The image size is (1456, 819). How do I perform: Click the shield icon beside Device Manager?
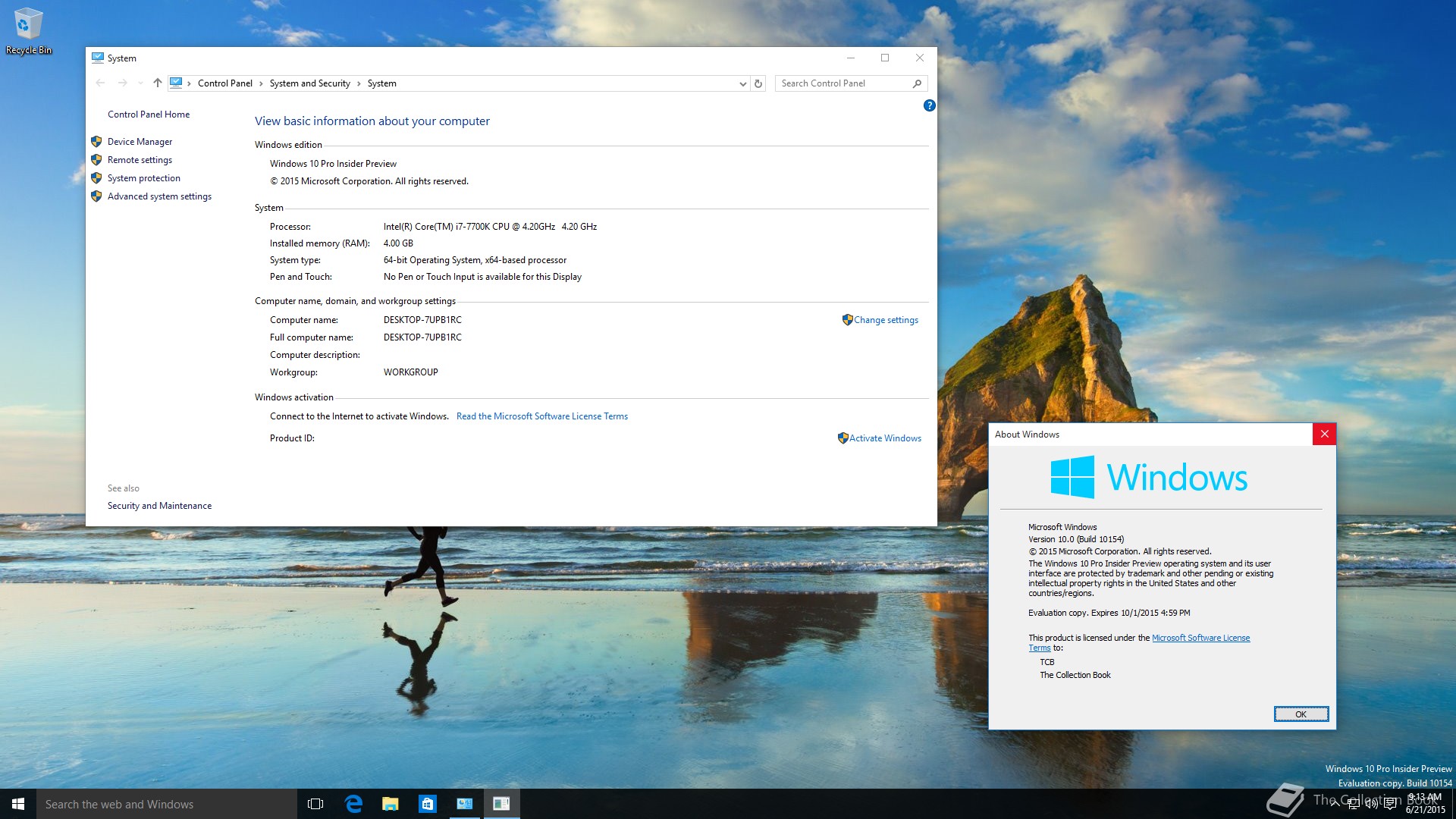[96, 142]
